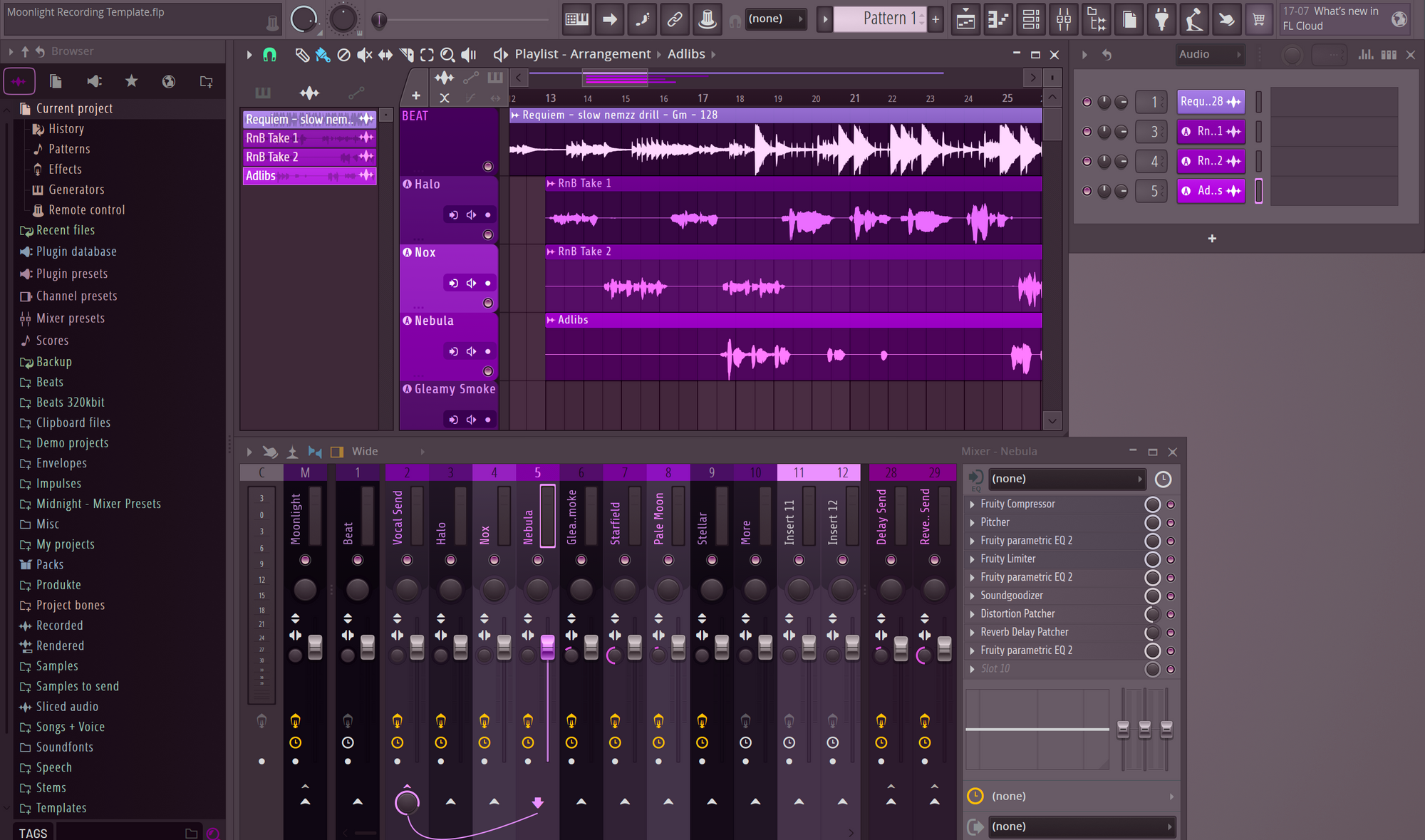The image size is (1425, 840).
Task: Mute the Nox mixer track
Action: 494,561
